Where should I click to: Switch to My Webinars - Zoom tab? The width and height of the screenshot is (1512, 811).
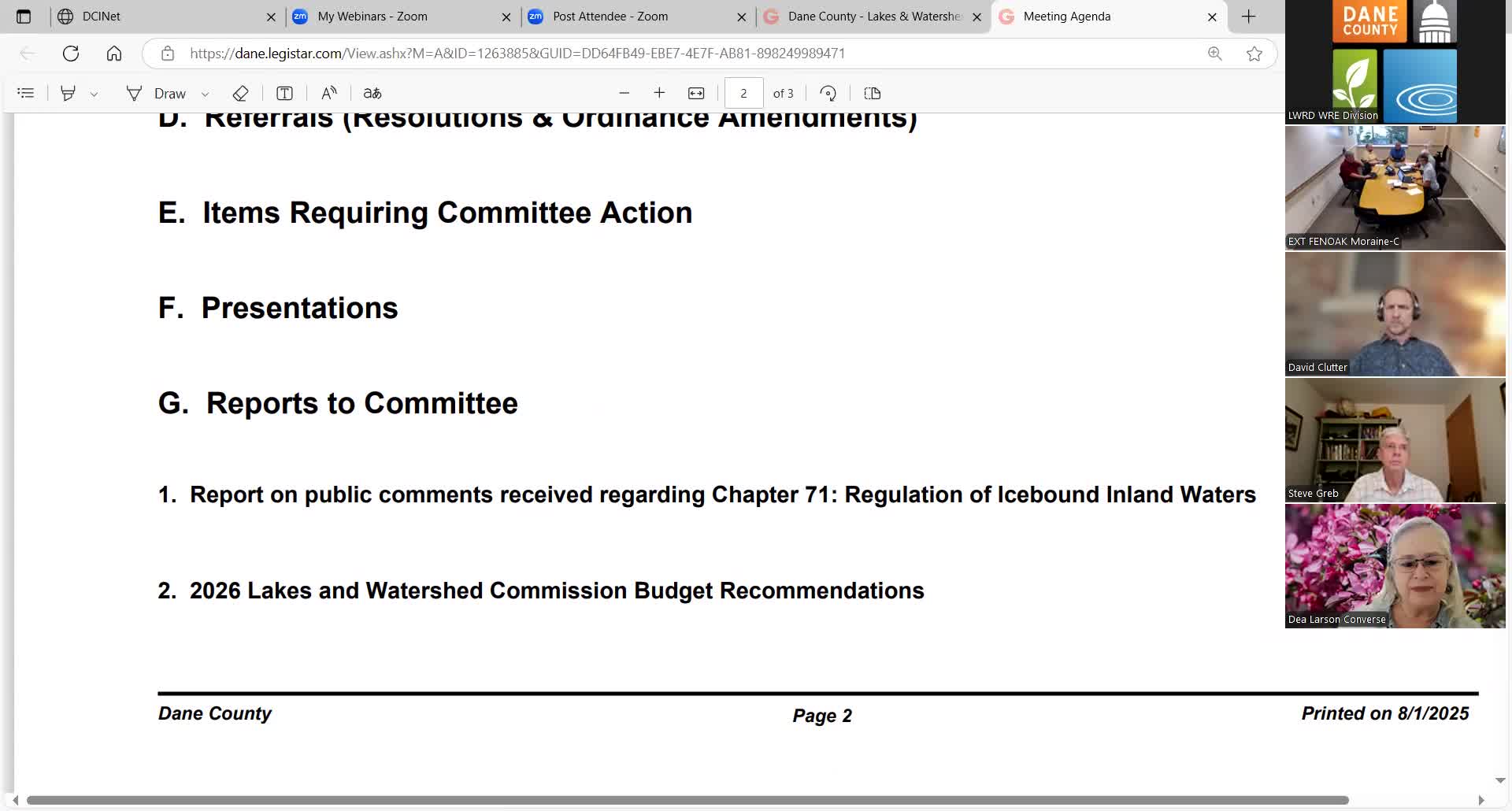point(402,17)
